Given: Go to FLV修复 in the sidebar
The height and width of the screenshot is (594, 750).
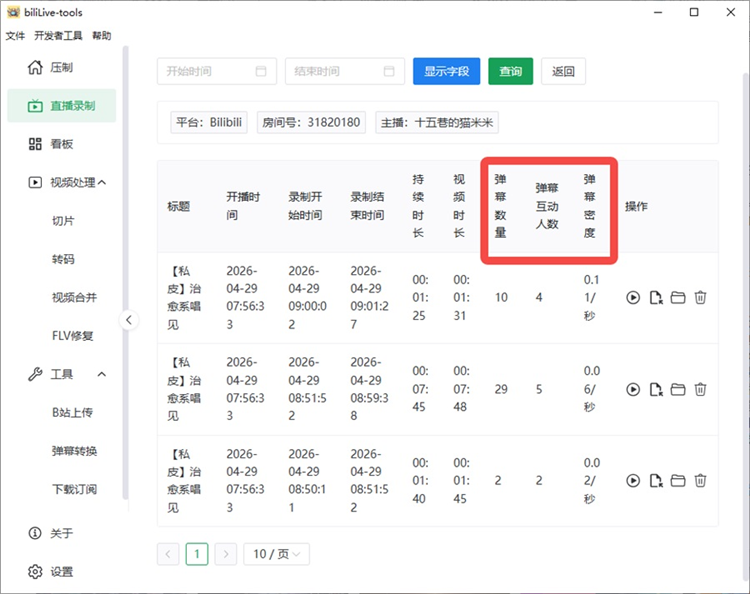Looking at the screenshot, I should pos(73,336).
